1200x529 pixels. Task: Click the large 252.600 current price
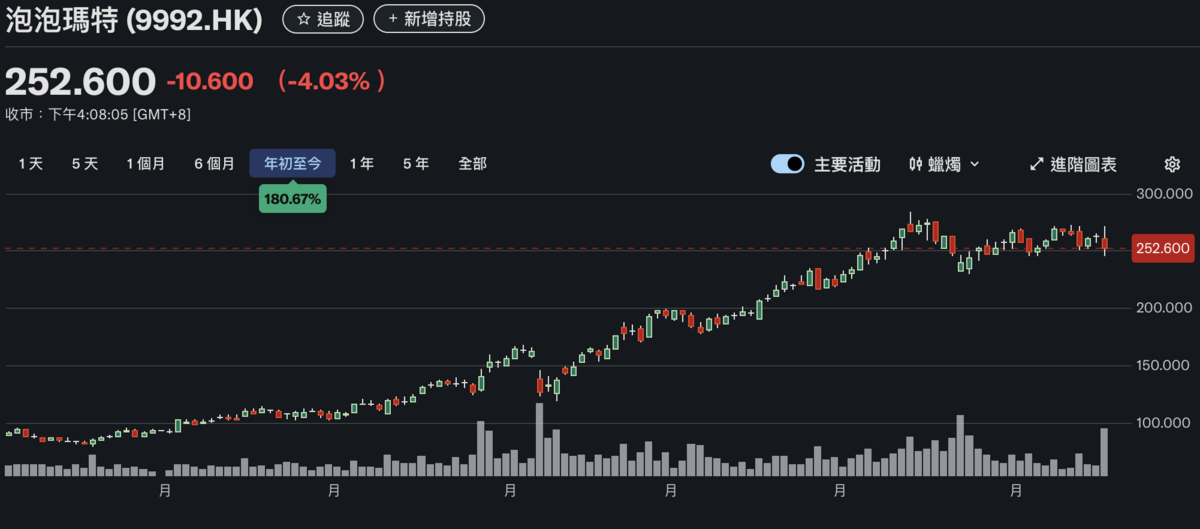point(81,81)
